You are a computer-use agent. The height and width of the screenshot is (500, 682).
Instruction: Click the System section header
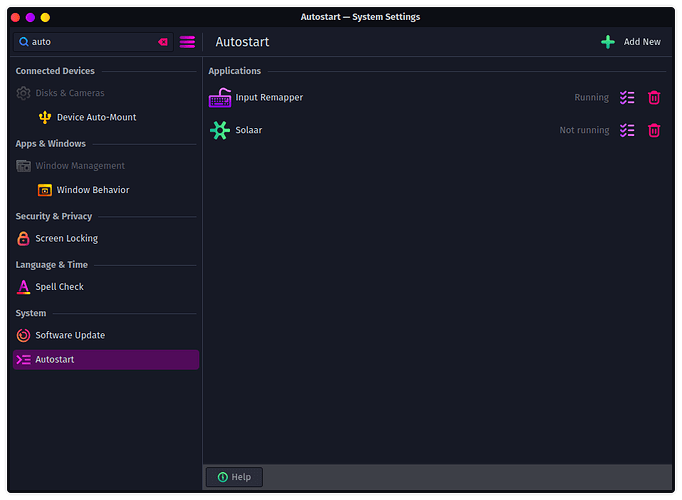pos(30,313)
